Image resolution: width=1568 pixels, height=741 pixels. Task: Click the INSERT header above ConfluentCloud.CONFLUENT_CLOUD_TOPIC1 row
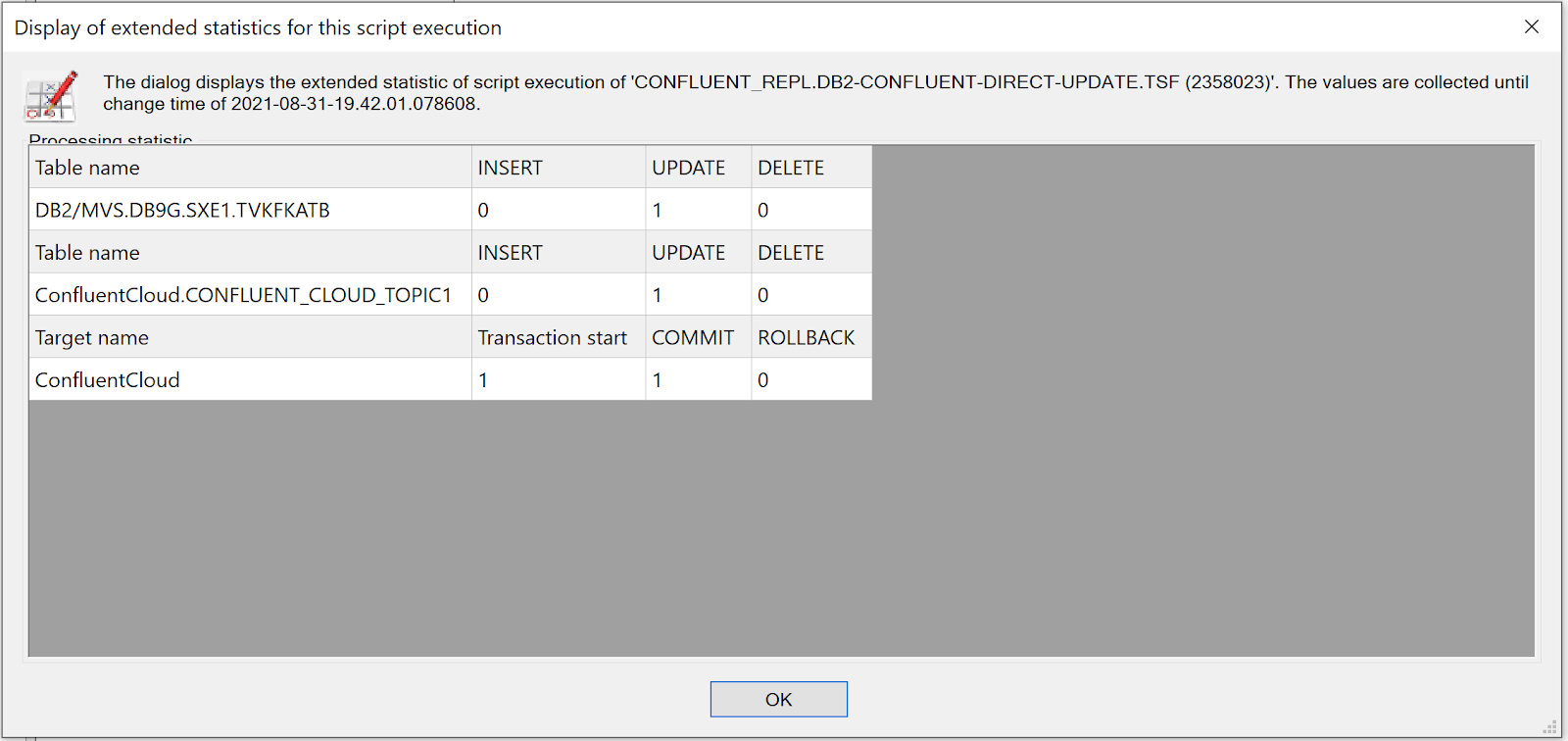559,253
